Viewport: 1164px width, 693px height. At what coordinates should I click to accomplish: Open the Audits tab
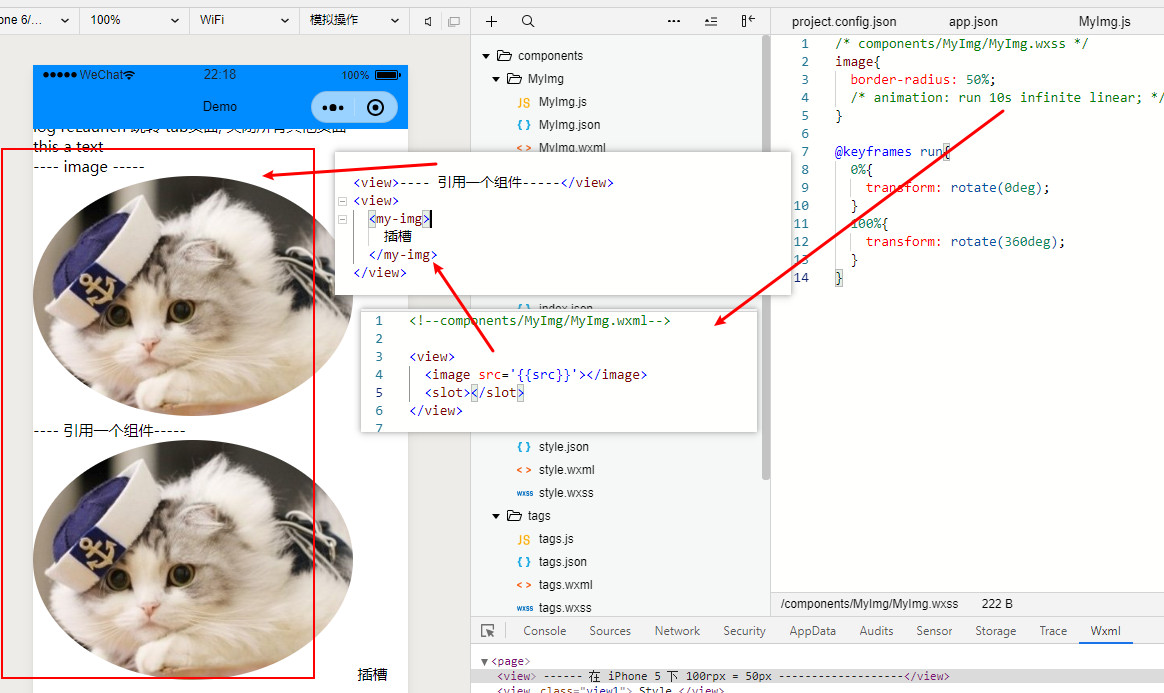coord(876,631)
